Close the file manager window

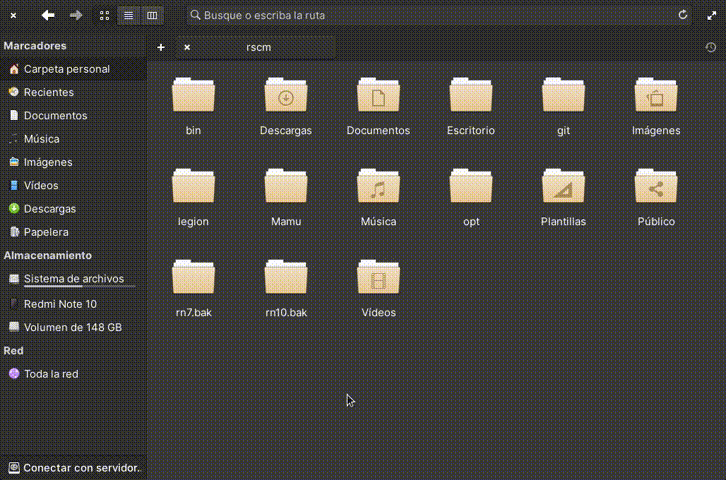[x=13, y=16]
